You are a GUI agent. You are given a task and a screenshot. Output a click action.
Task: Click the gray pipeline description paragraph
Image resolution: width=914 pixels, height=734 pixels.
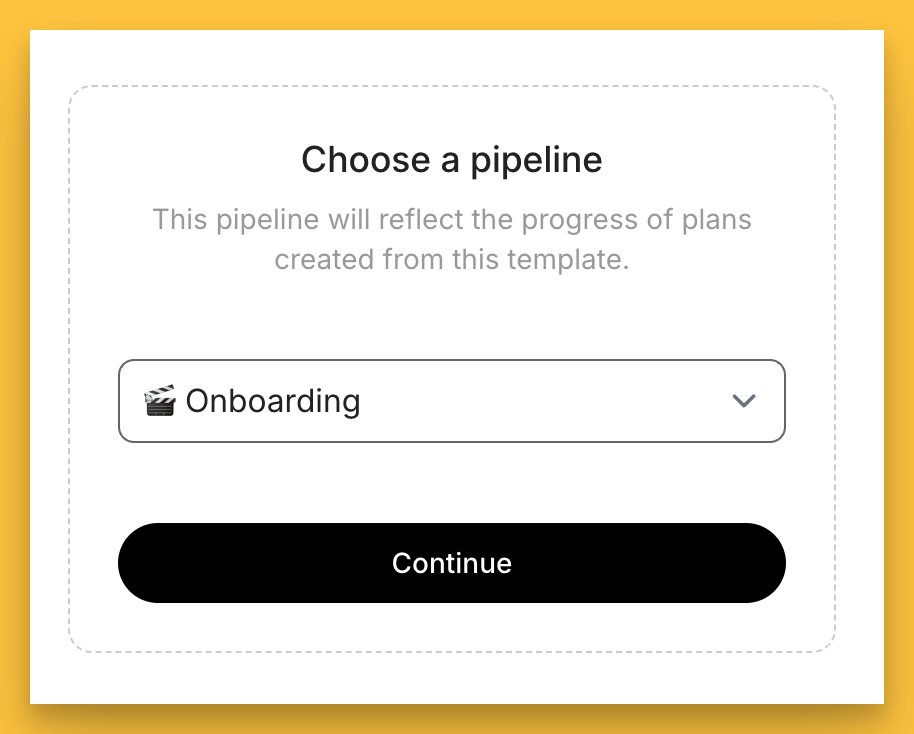[452, 240]
